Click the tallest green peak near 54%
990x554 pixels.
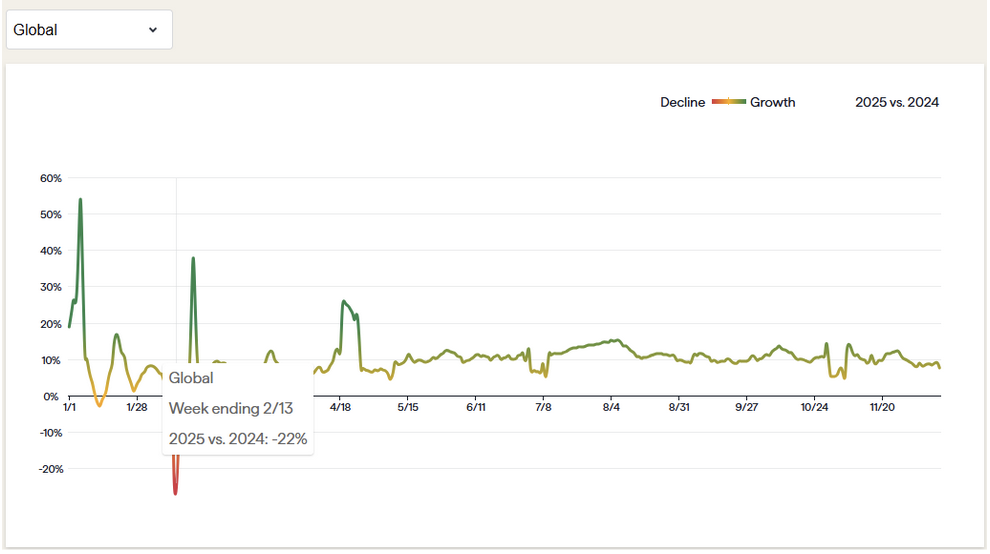(80, 200)
